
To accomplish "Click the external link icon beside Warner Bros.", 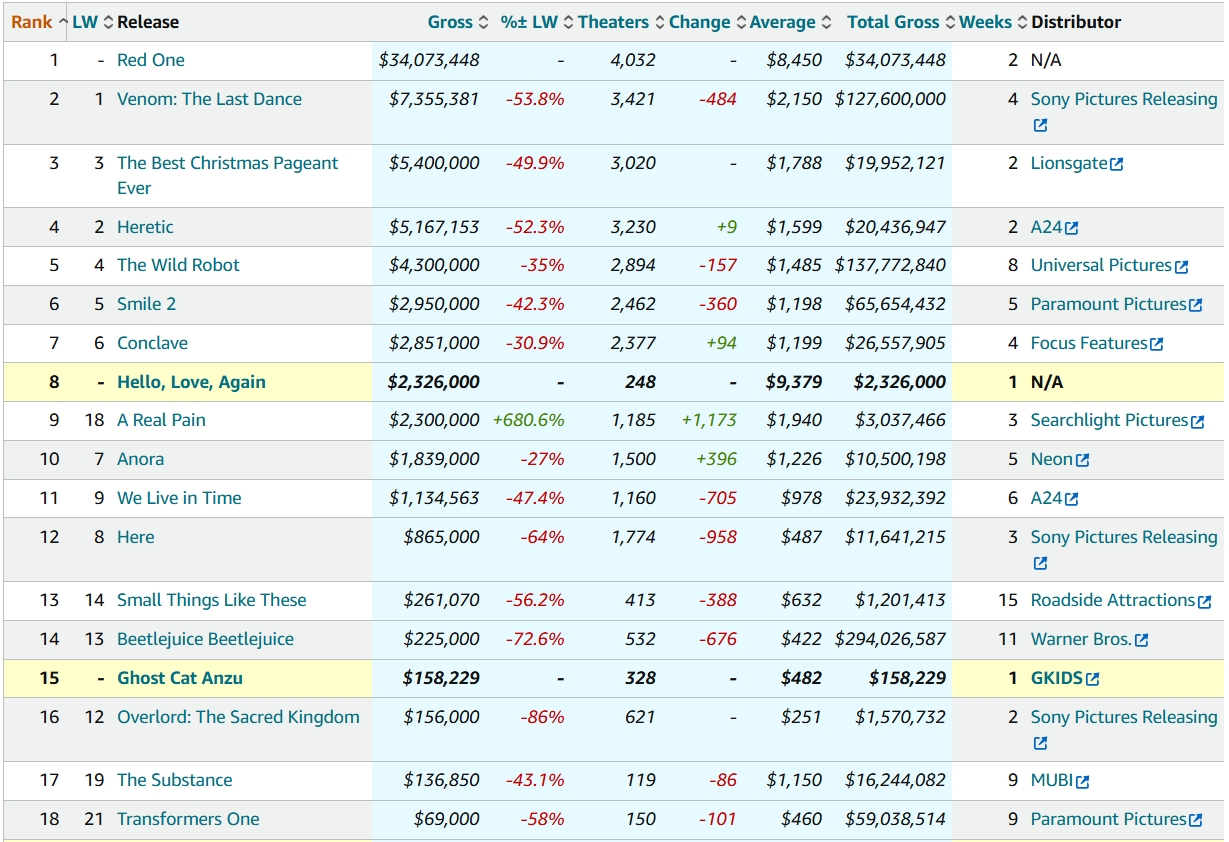I will pyautogui.click(x=1142, y=640).
